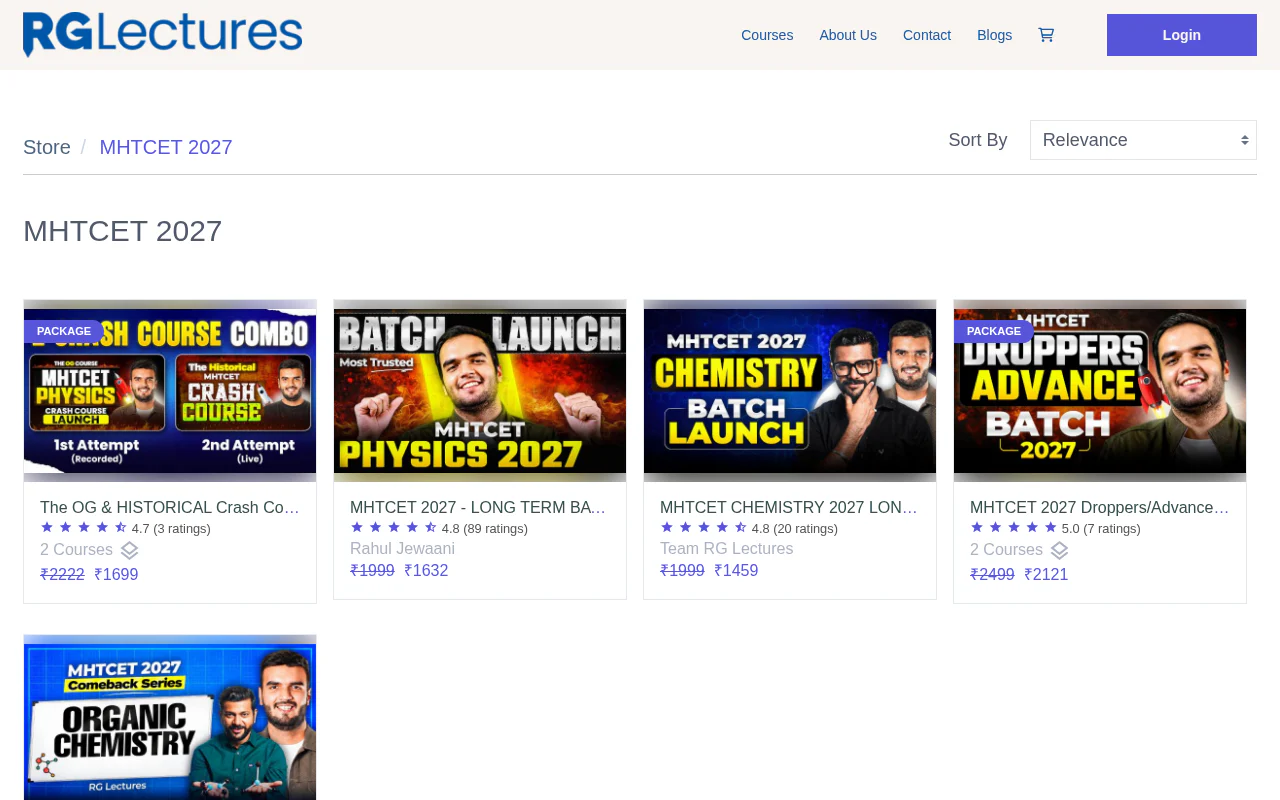
Task: Open Organic Chemistry Comeback Series thumbnail
Action: coord(170,718)
